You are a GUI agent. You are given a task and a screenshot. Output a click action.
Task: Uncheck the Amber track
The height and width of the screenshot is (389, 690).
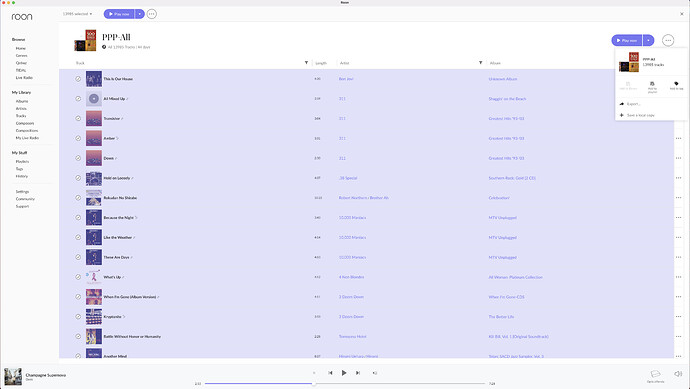[x=78, y=138]
